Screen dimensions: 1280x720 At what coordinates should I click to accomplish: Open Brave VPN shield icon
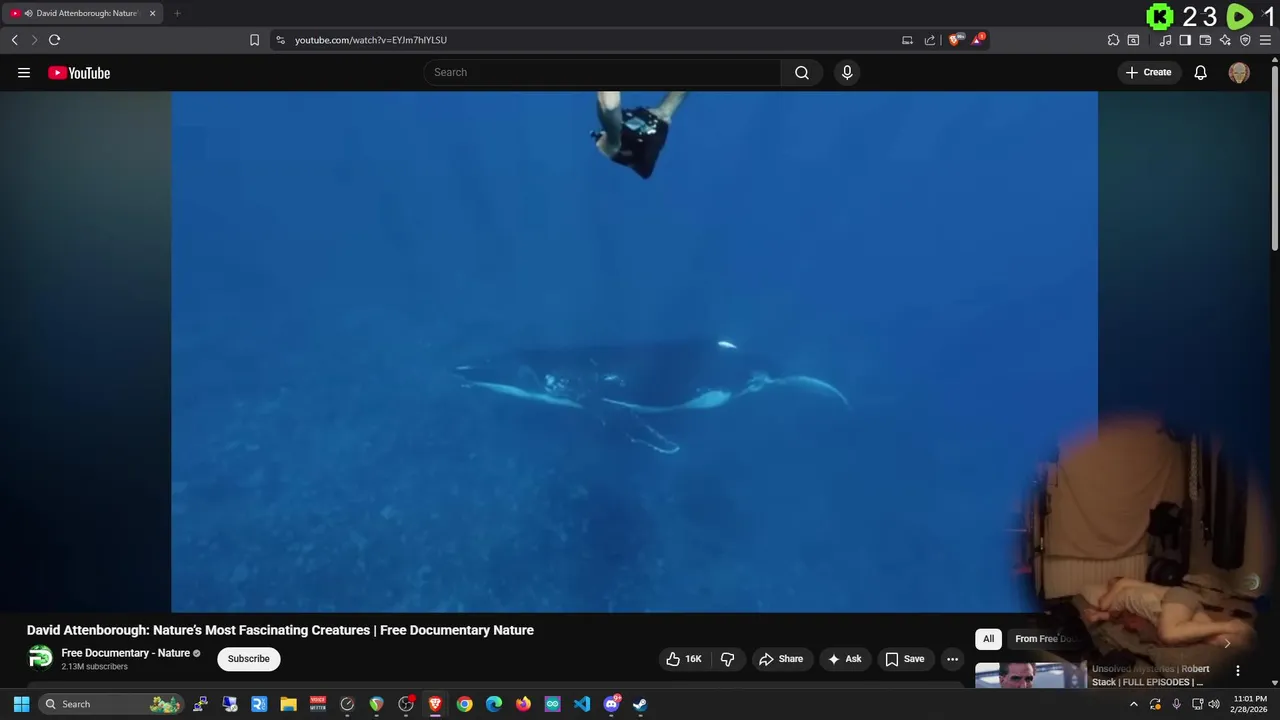(x=1245, y=40)
